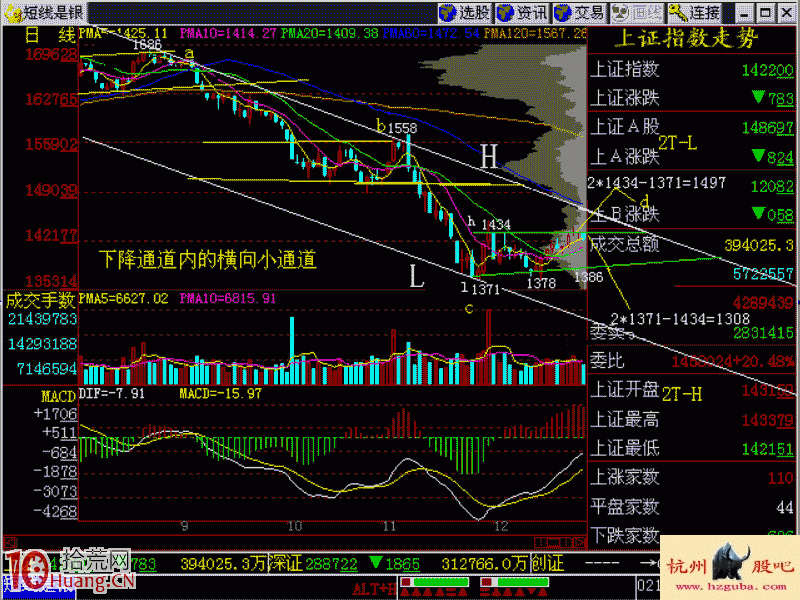
Task: Click the MACD=-15.97 value
Action: tap(220, 394)
